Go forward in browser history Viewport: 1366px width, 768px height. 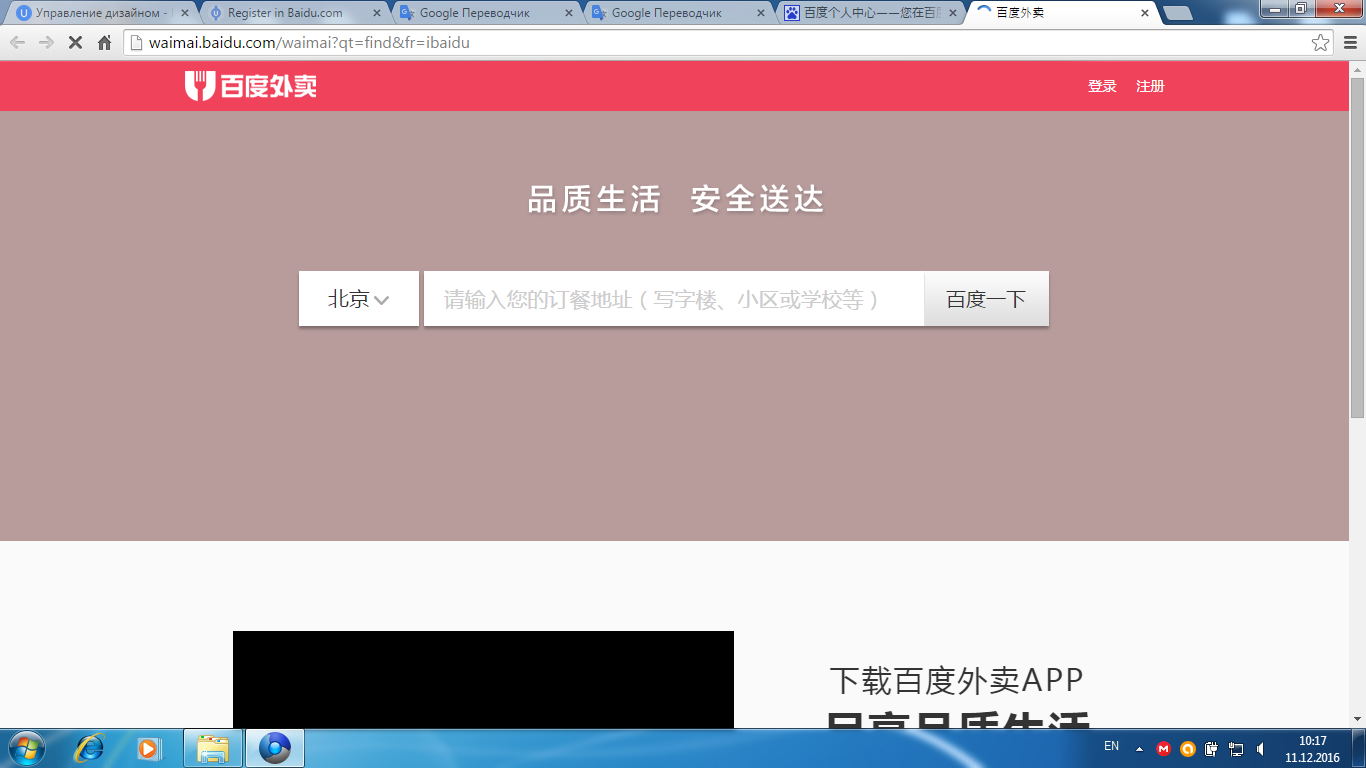tap(46, 43)
